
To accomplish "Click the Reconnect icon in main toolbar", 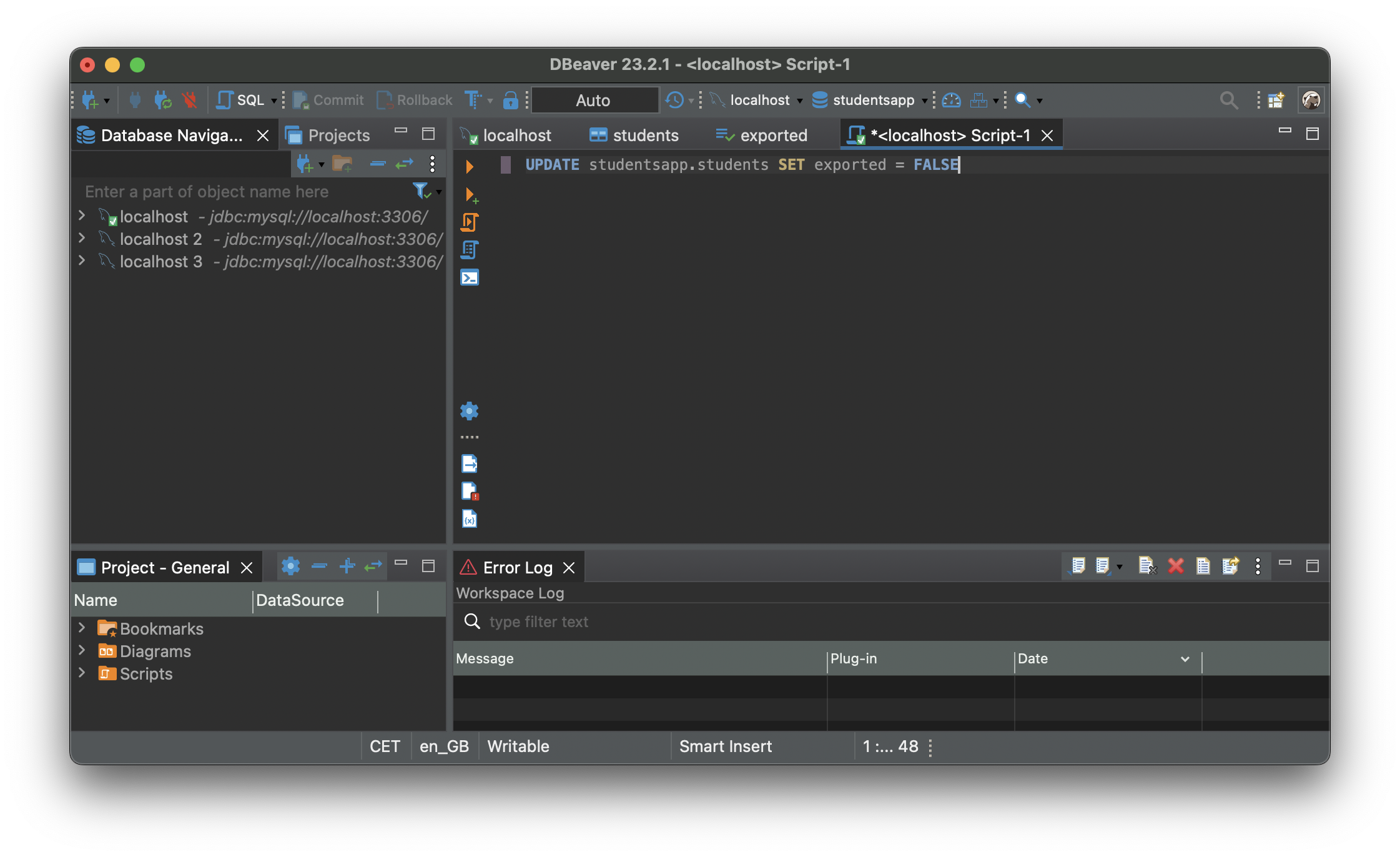I will click(x=162, y=100).
